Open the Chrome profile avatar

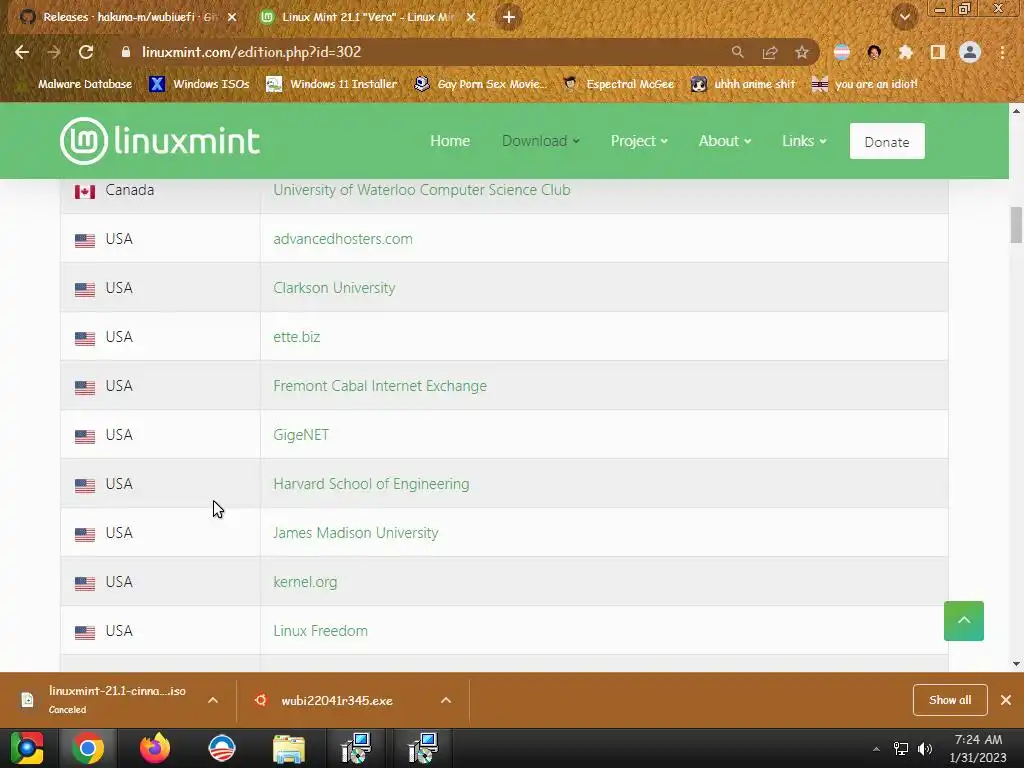tap(970, 52)
